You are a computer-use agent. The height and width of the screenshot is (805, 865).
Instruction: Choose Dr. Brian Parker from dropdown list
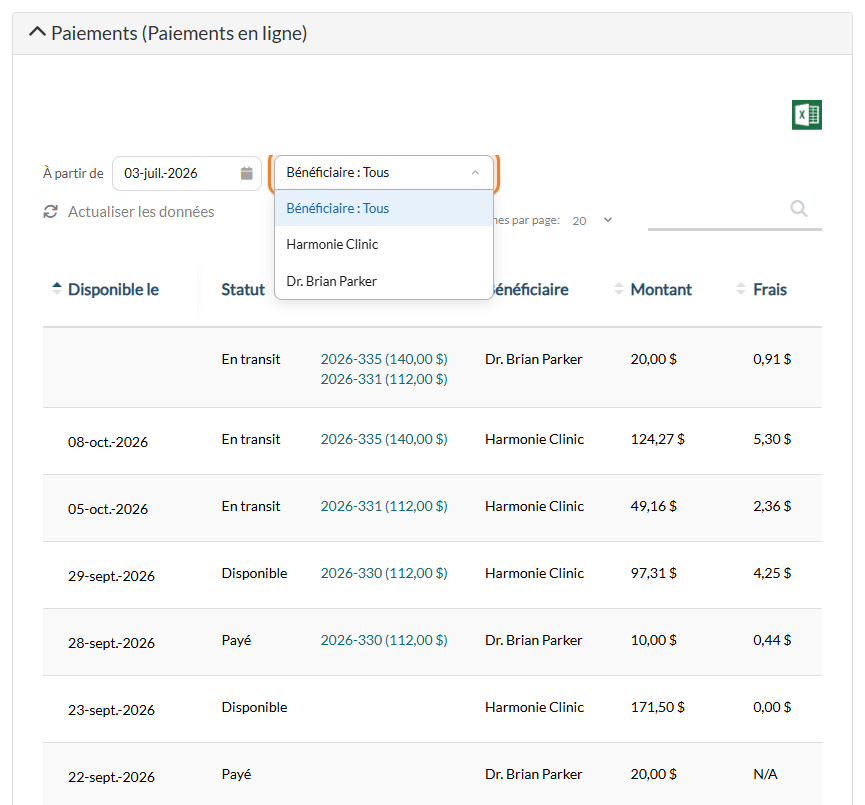click(383, 281)
